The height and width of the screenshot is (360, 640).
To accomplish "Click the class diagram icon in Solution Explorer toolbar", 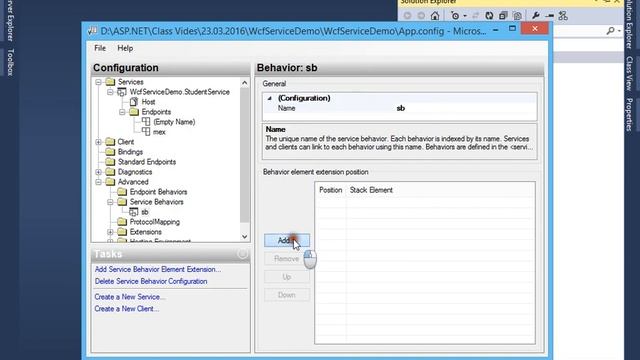I will point(563,16).
